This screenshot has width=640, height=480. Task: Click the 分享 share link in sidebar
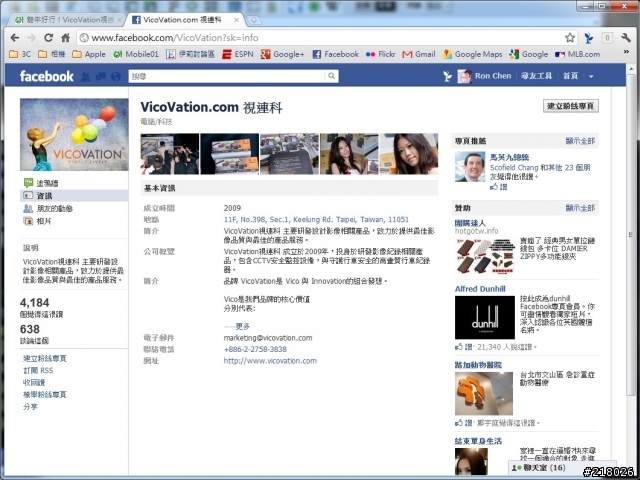click(30, 407)
